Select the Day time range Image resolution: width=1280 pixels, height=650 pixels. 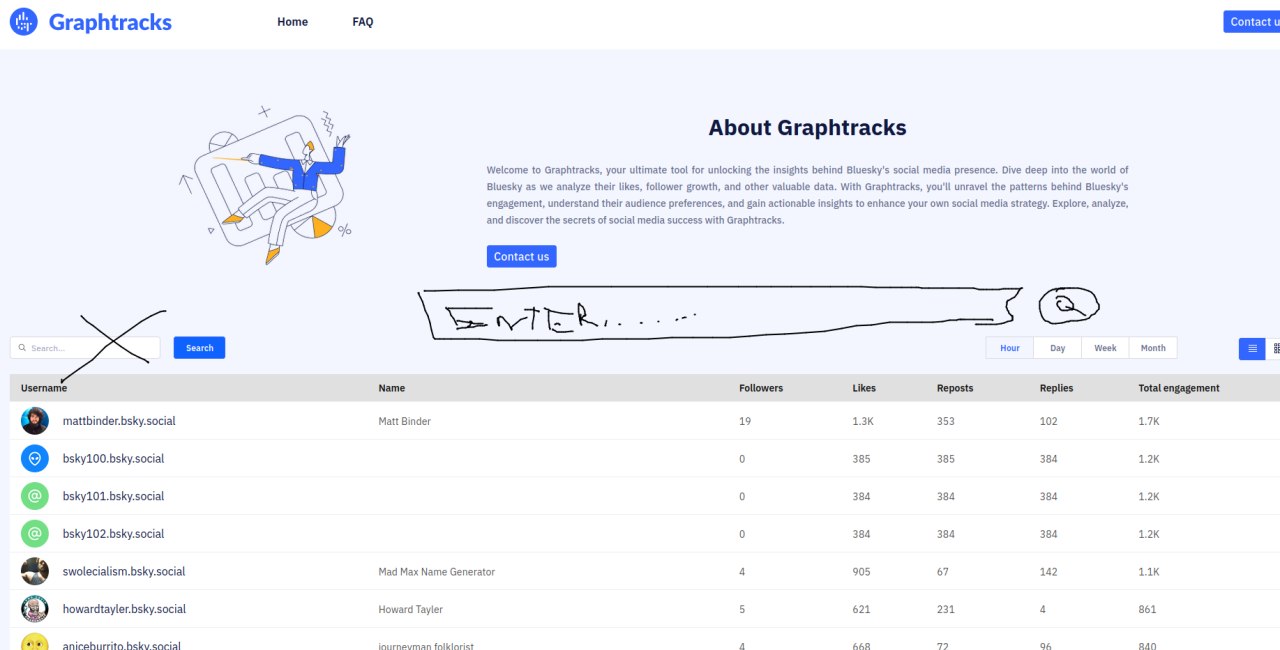(1057, 348)
